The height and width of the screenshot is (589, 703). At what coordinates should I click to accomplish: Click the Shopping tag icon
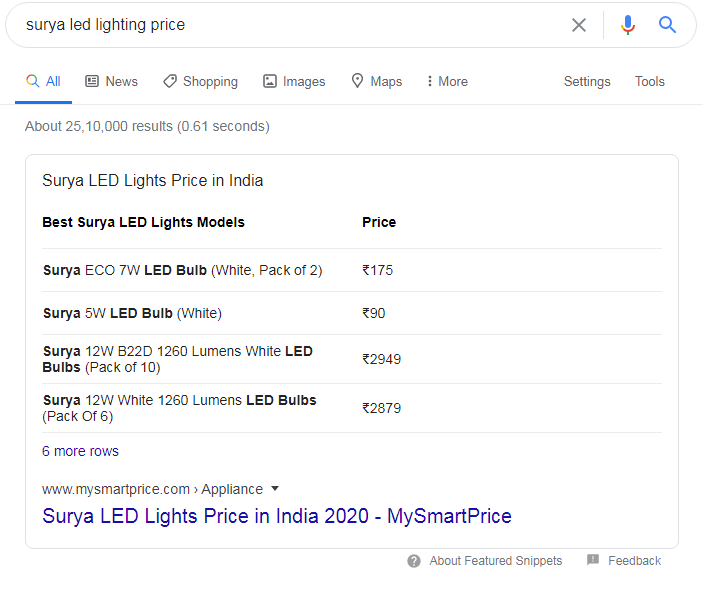[x=170, y=81]
